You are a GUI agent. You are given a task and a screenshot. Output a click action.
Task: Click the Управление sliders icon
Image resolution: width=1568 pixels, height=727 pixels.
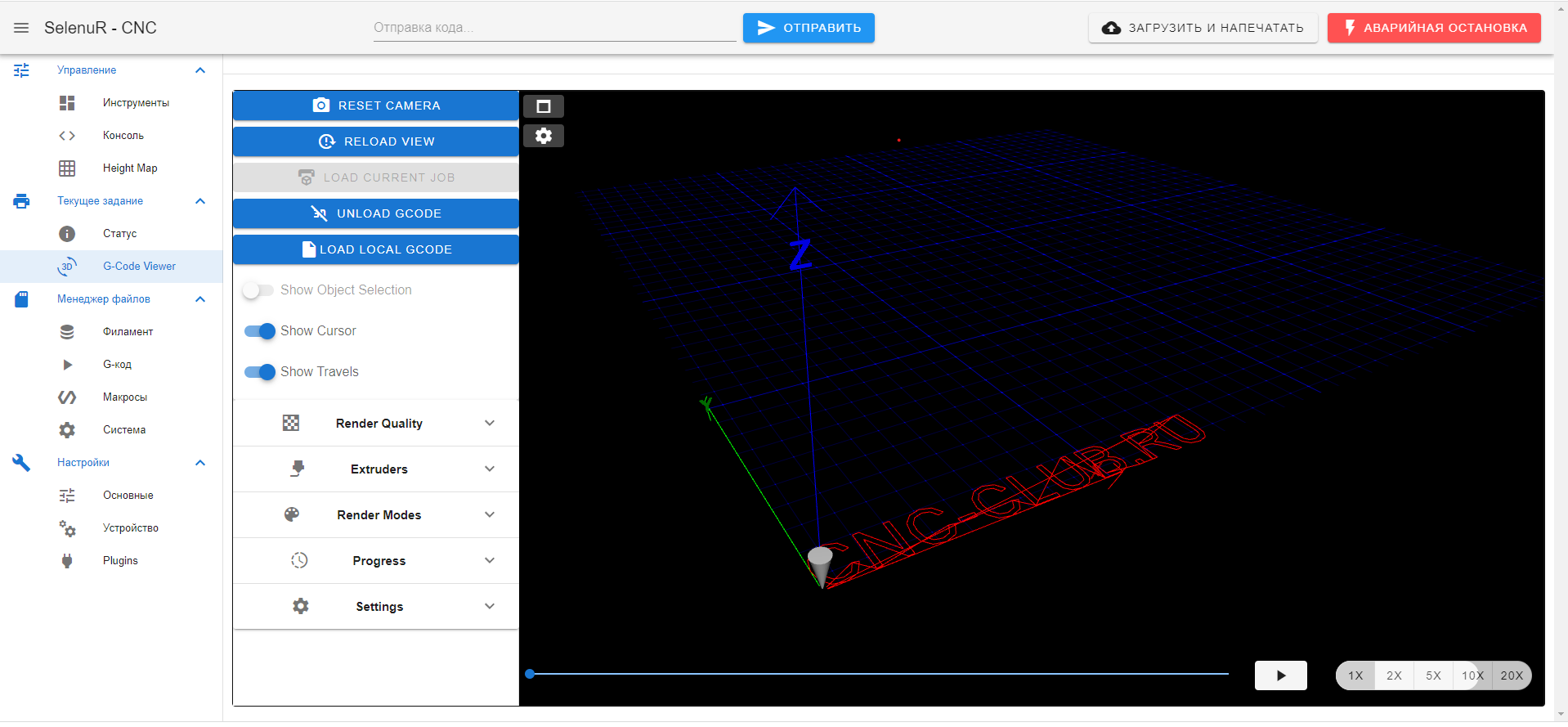tap(21, 70)
